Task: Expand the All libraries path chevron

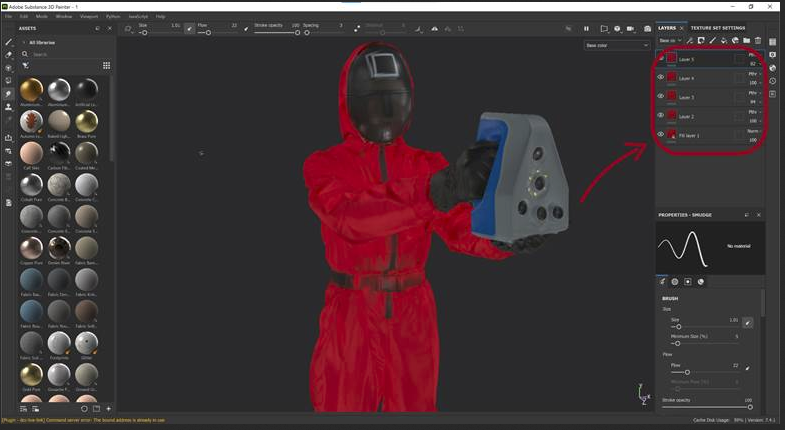Action: [x=24, y=43]
